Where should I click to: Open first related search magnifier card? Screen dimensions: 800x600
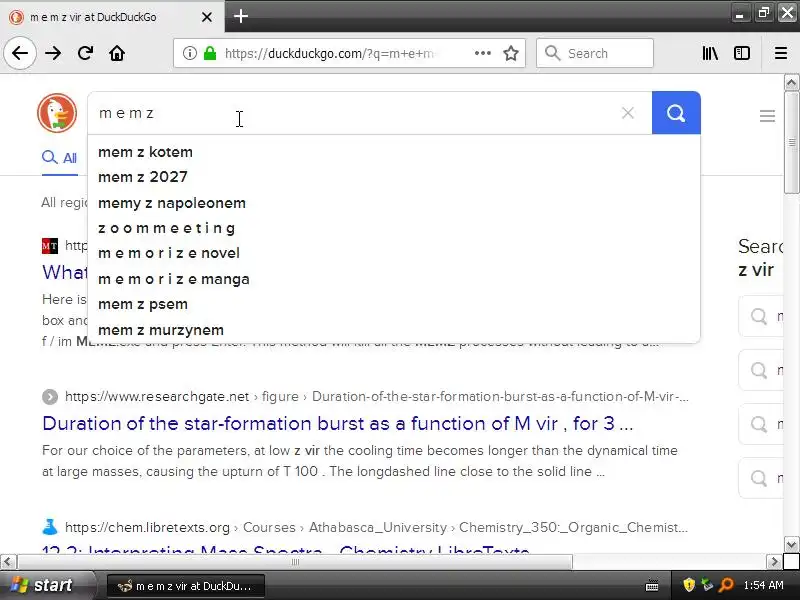761,316
